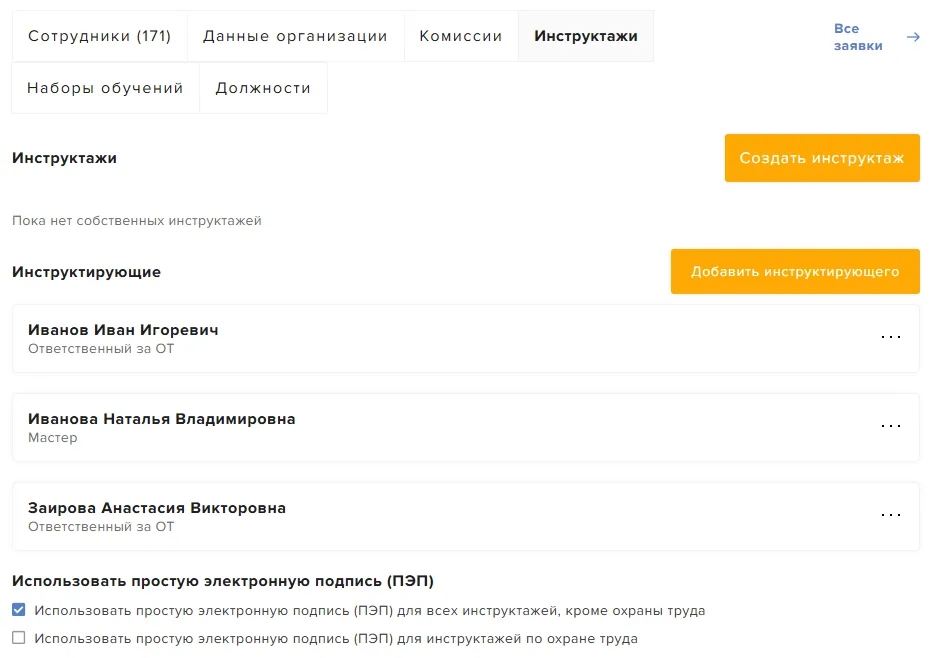This screenshot has width=930, height=658.
Task: Select Иванов Иван Игоревич name
Action: click(x=123, y=330)
